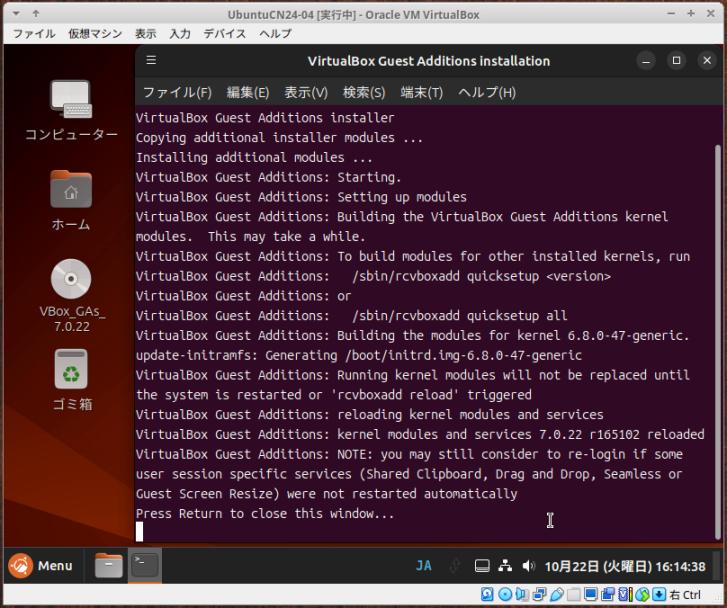Click the up-arrow title bar button

tap(36, 13)
